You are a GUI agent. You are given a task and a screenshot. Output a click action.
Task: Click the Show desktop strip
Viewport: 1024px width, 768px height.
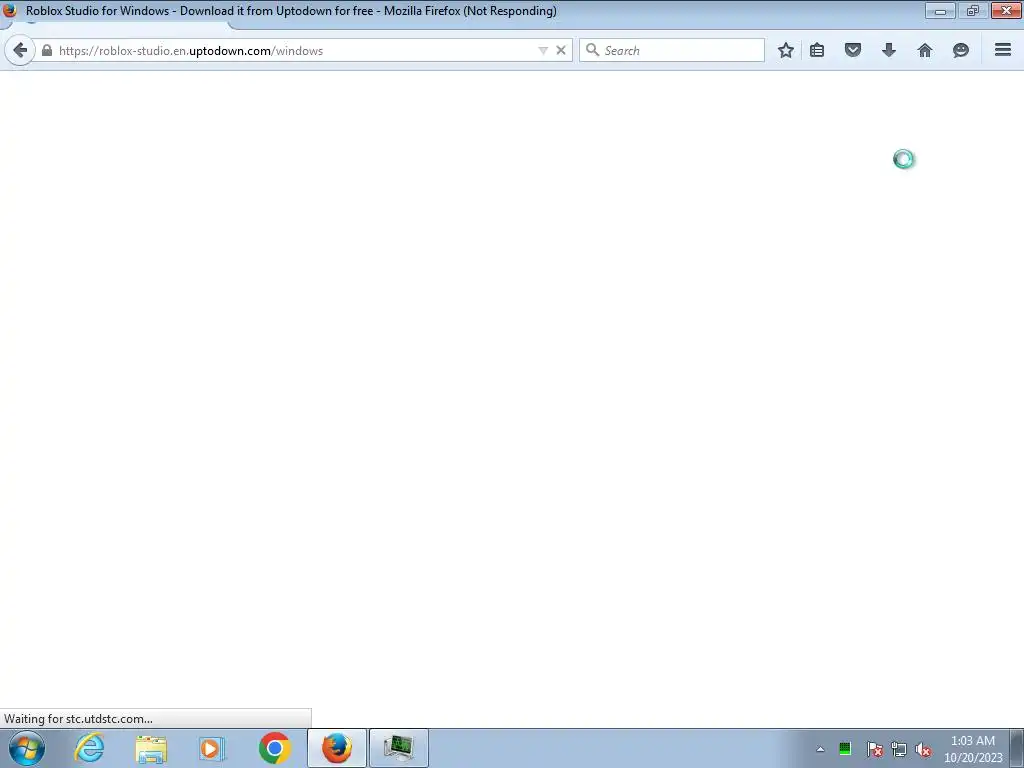tap(1017, 748)
